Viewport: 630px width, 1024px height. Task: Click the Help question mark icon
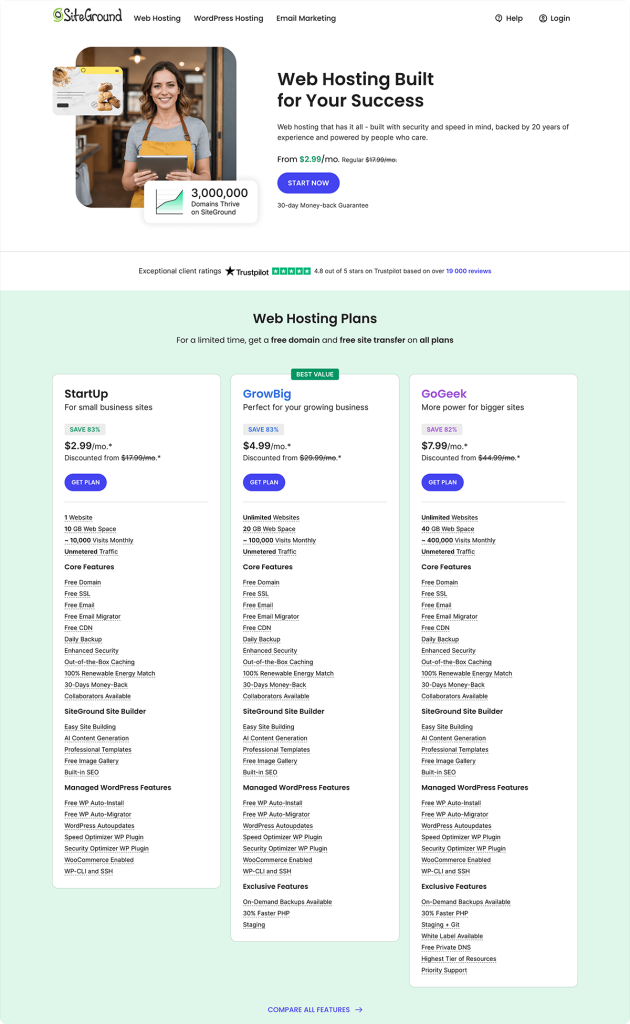499,18
